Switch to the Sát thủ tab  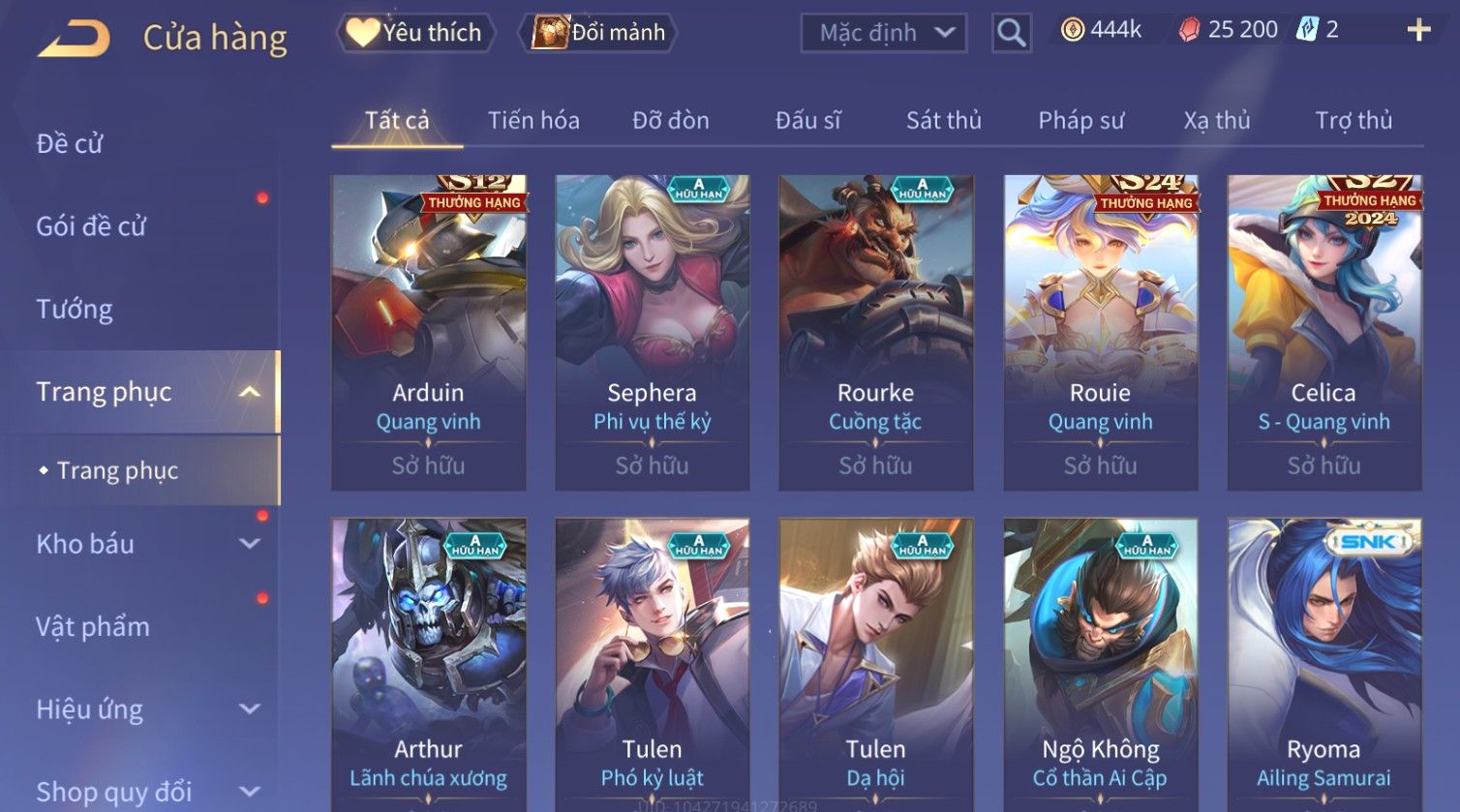tap(943, 120)
